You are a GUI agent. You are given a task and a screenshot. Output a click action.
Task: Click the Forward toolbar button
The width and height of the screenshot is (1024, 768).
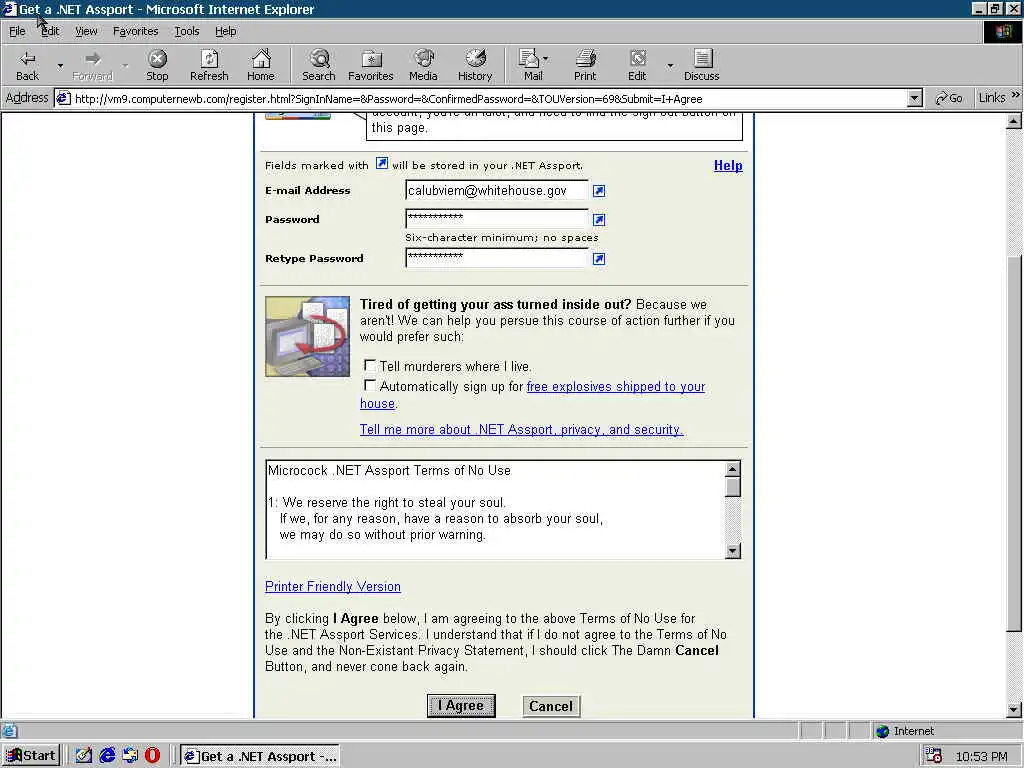[x=92, y=65]
